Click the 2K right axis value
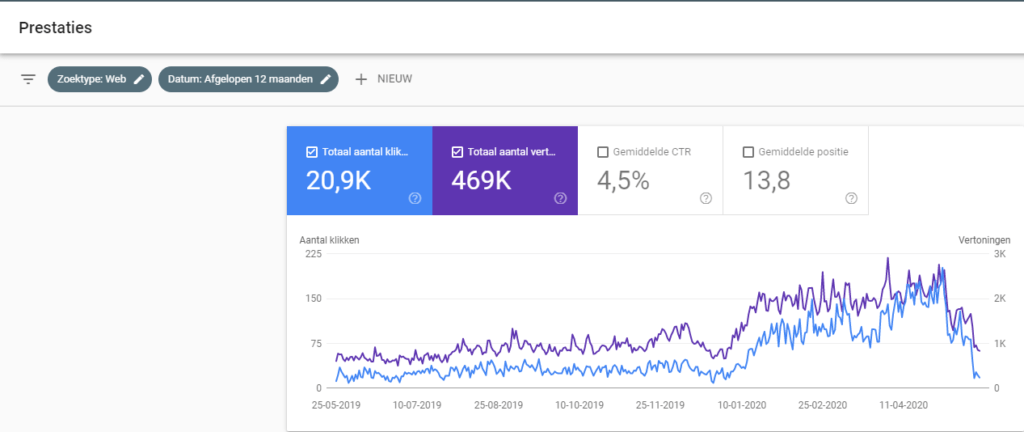The image size is (1024, 432). 1000,298
